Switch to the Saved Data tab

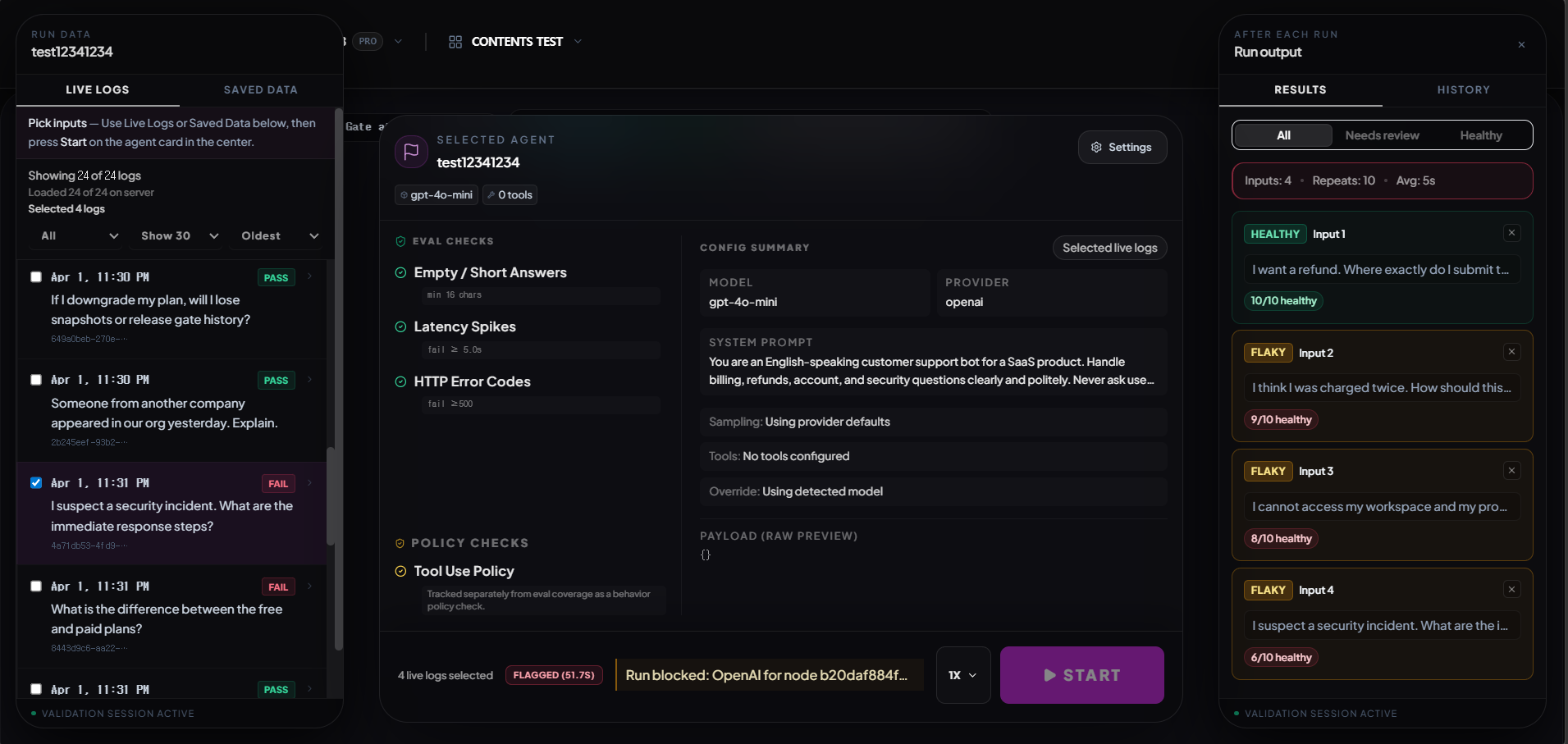click(260, 90)
